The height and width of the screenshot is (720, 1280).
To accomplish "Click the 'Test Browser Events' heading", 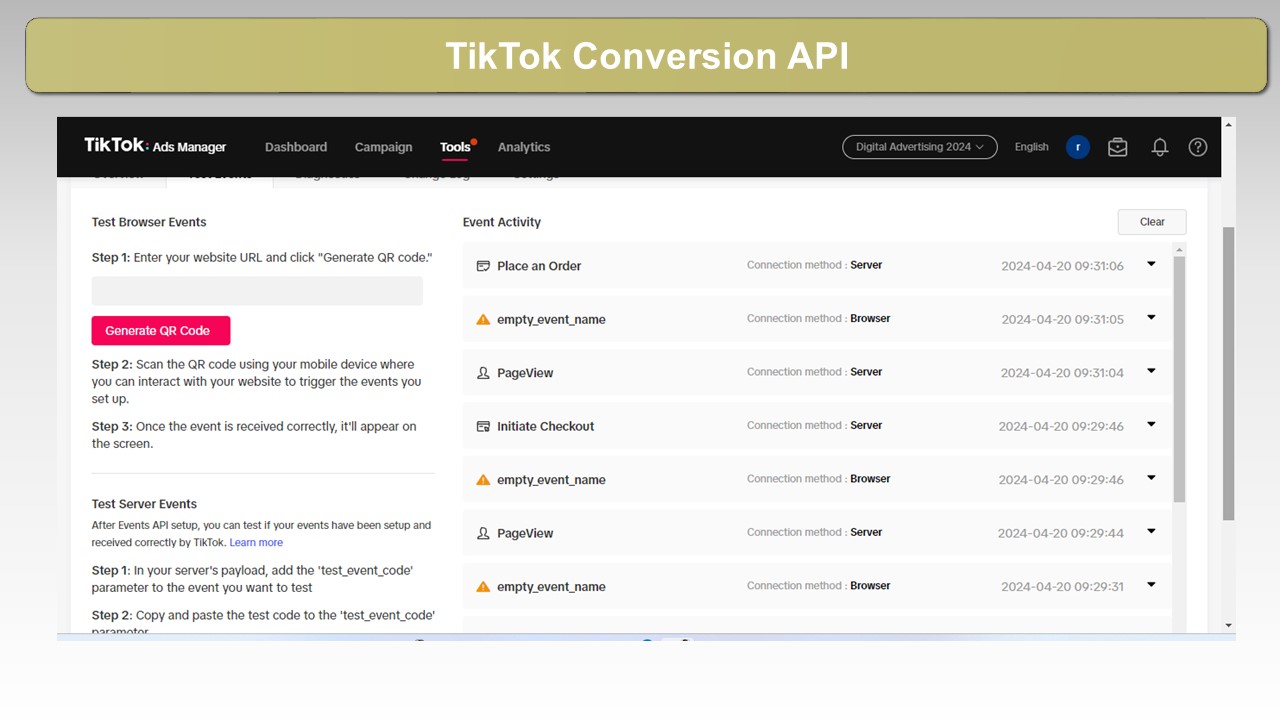I will pos(149,222).
